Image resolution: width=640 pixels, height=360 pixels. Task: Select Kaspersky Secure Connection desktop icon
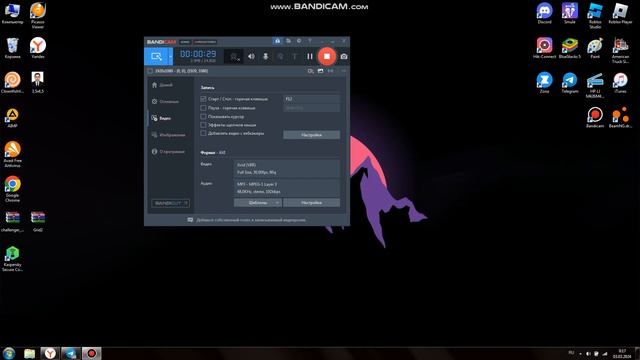[x=13, y=258]
